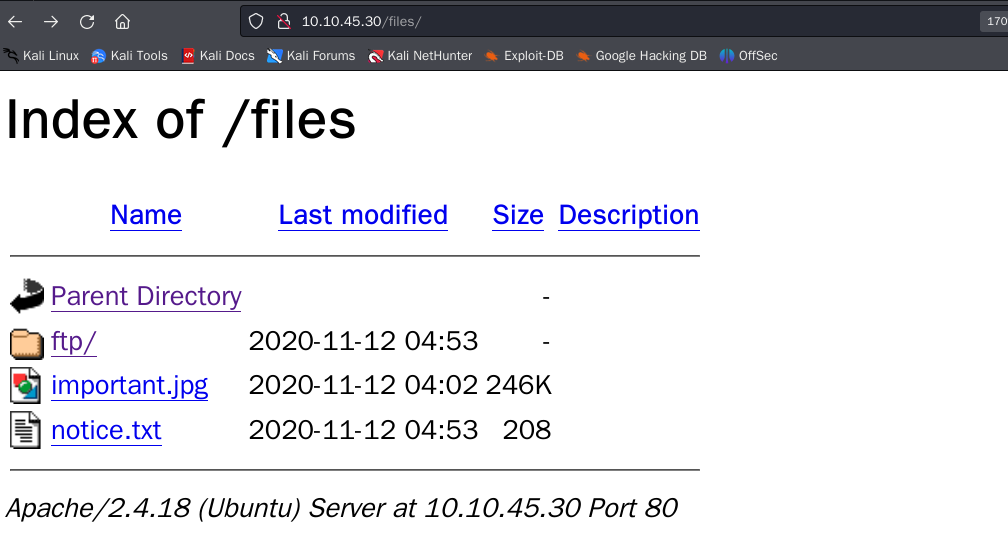Show the insecure connection padlock info
This screenshot has width=1008, height=559.
click(x=284, y=21)
